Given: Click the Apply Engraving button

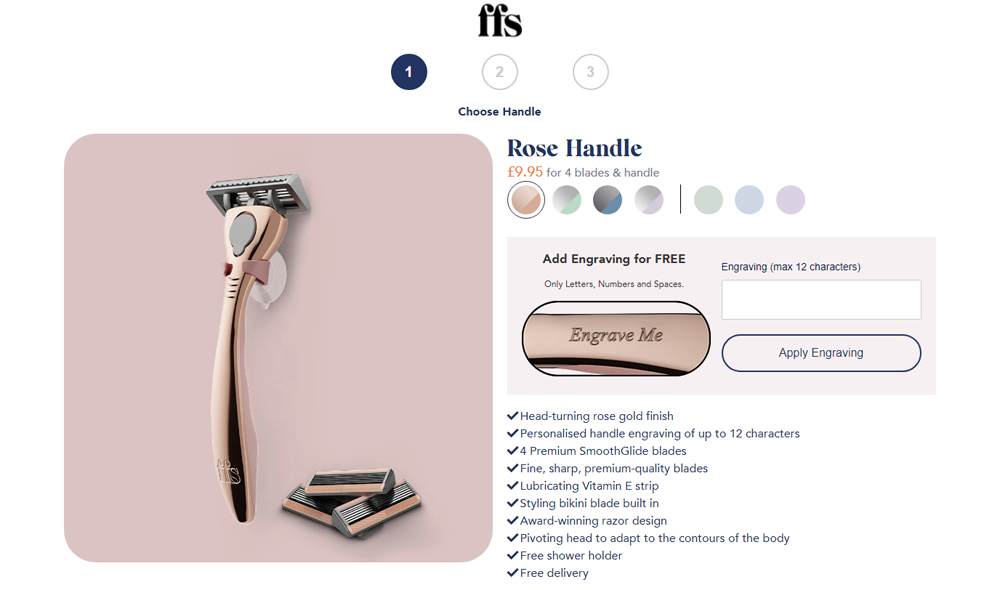Looking at the screenshot, I should click(x=821, y=353).
